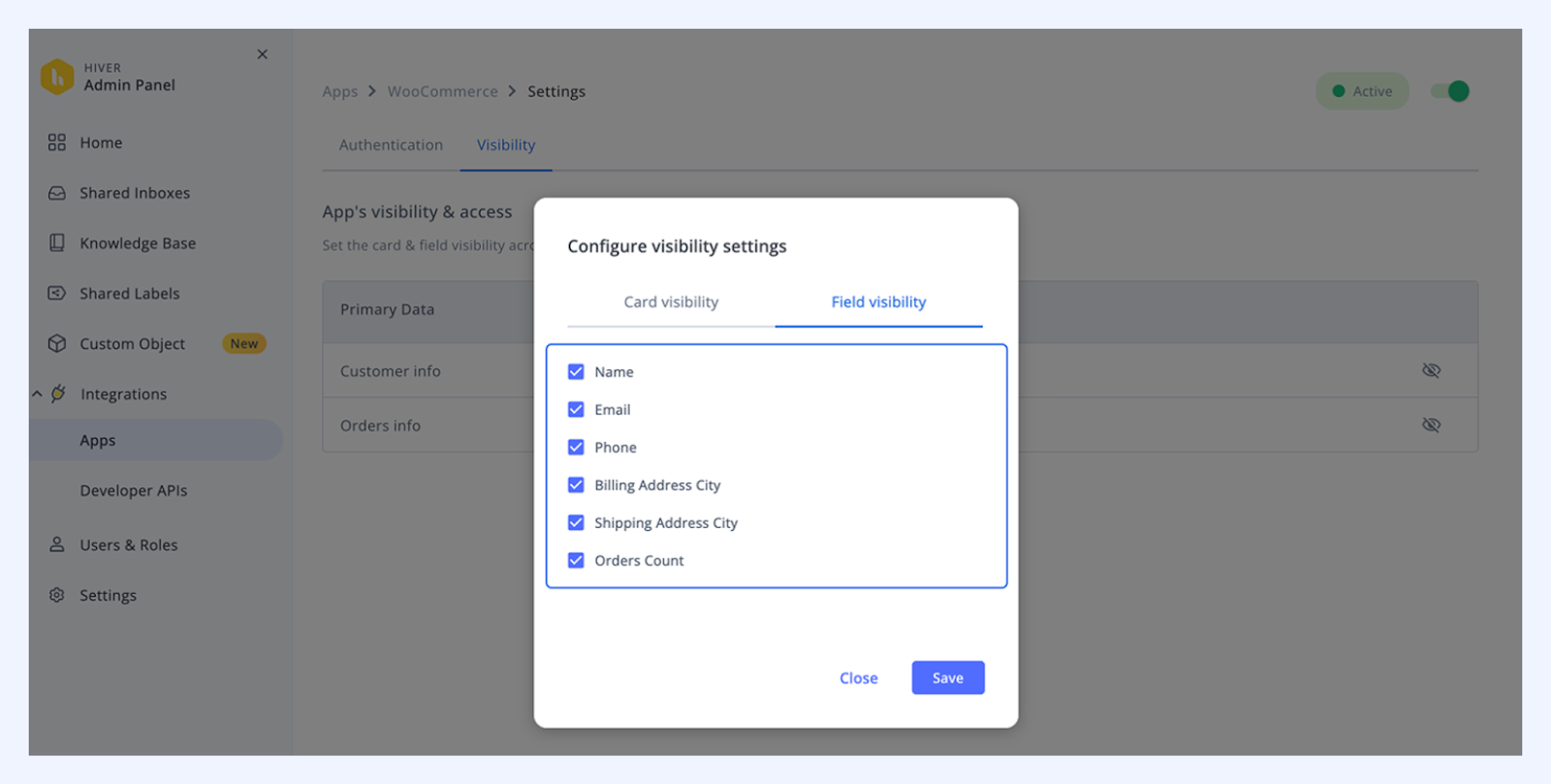1551x784 pixels.
Task: Click the Shared Inboxes tray icon
Action: (57, 193)
